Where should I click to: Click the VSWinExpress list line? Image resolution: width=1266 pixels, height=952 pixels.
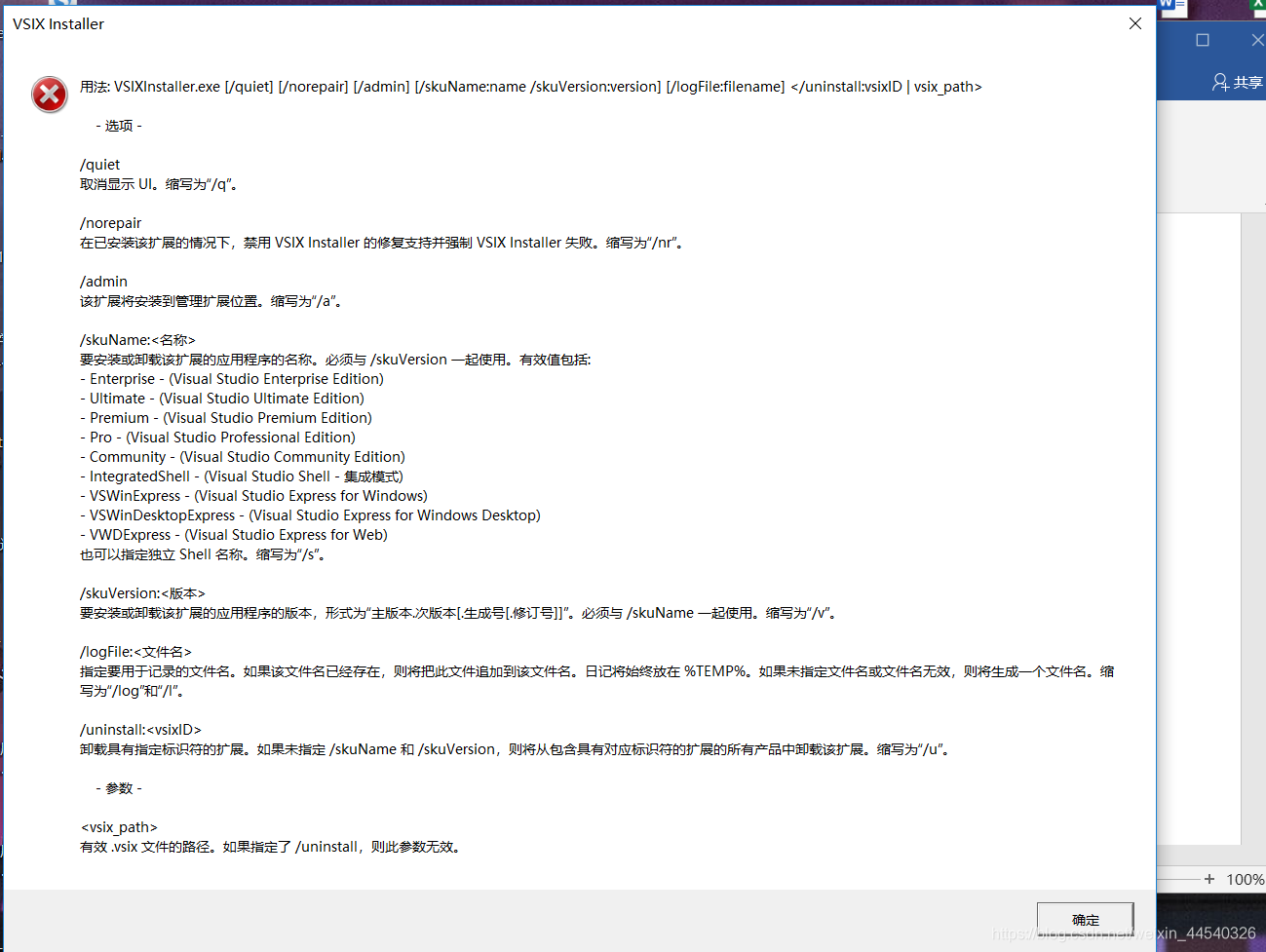(253, 496)
